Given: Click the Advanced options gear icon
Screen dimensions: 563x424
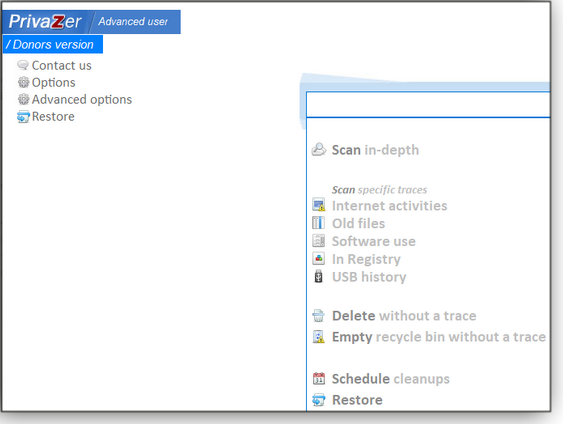Looking at the screenshot, I should click(23, 99).
